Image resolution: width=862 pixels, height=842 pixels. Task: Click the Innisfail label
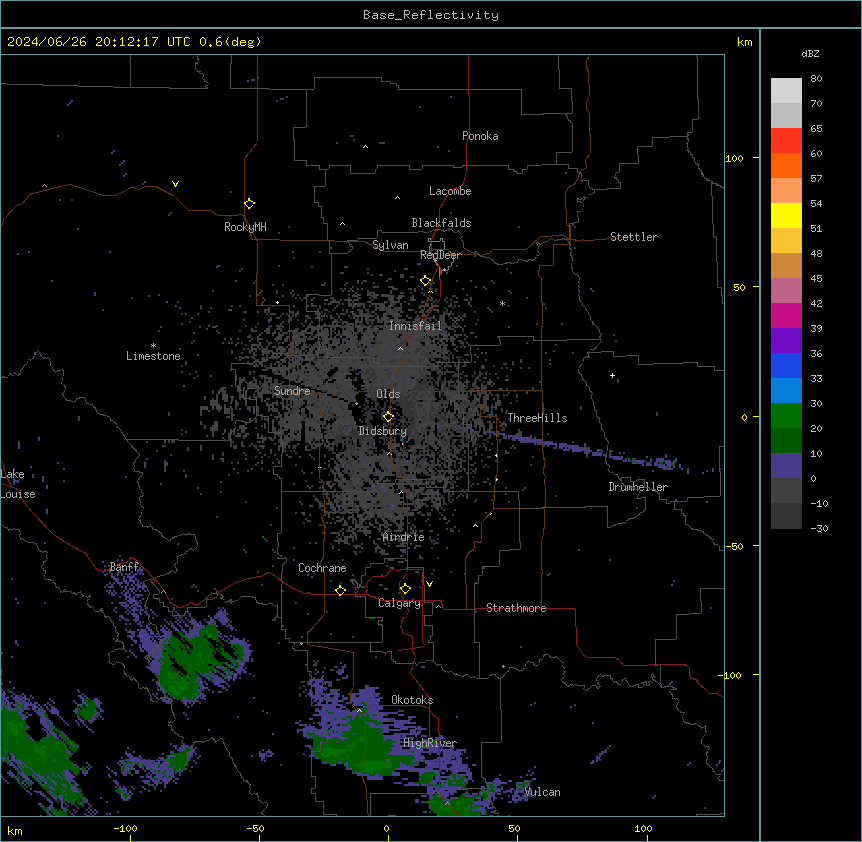(415, 326)
